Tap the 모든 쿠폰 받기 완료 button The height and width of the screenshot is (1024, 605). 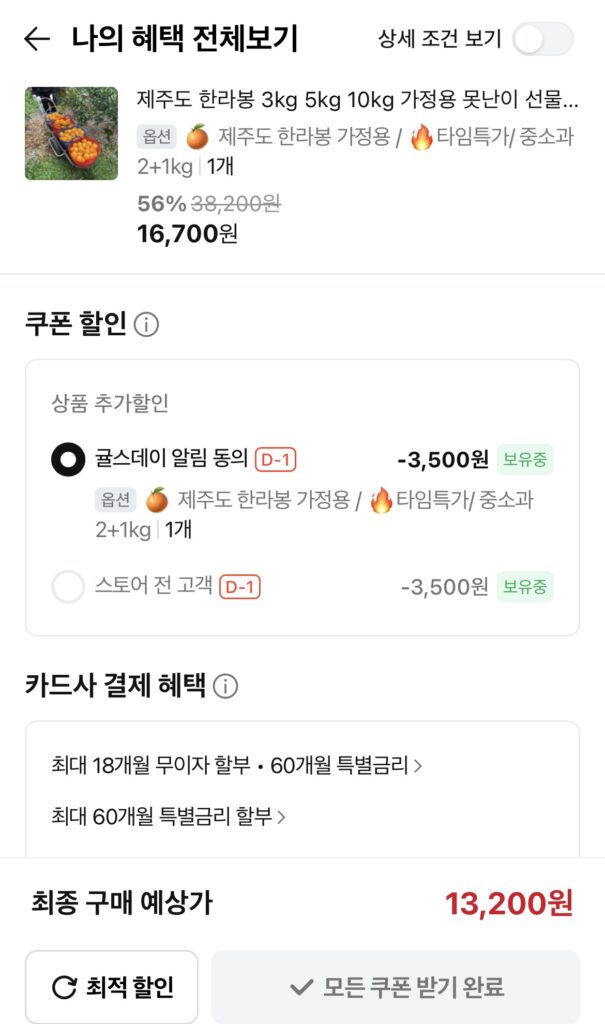(x=395, y=987)
